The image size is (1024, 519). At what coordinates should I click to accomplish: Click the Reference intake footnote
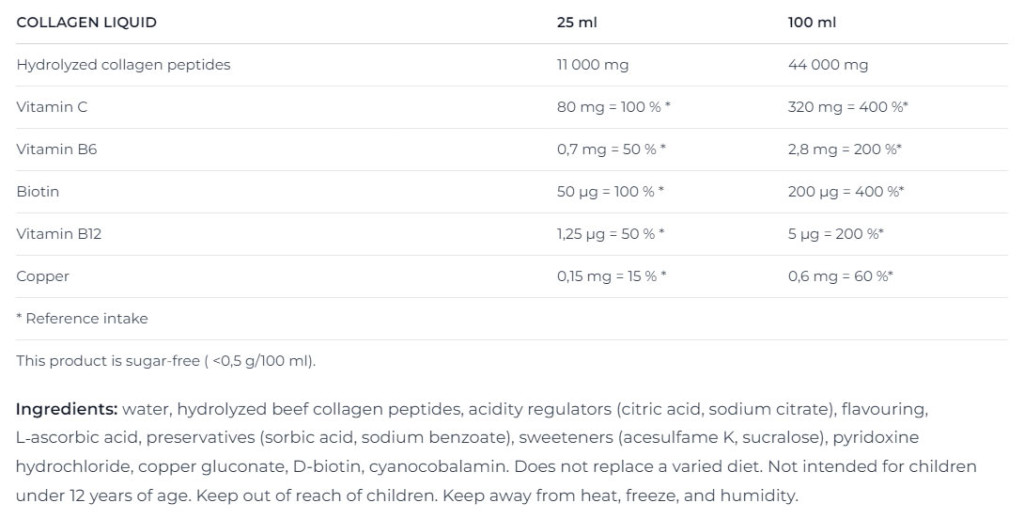[82, 319]
